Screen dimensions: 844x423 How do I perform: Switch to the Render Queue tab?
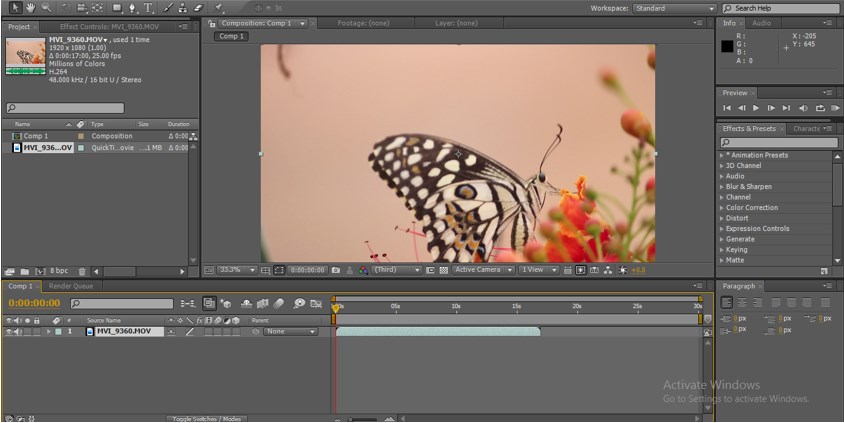(x=69, y=286)
